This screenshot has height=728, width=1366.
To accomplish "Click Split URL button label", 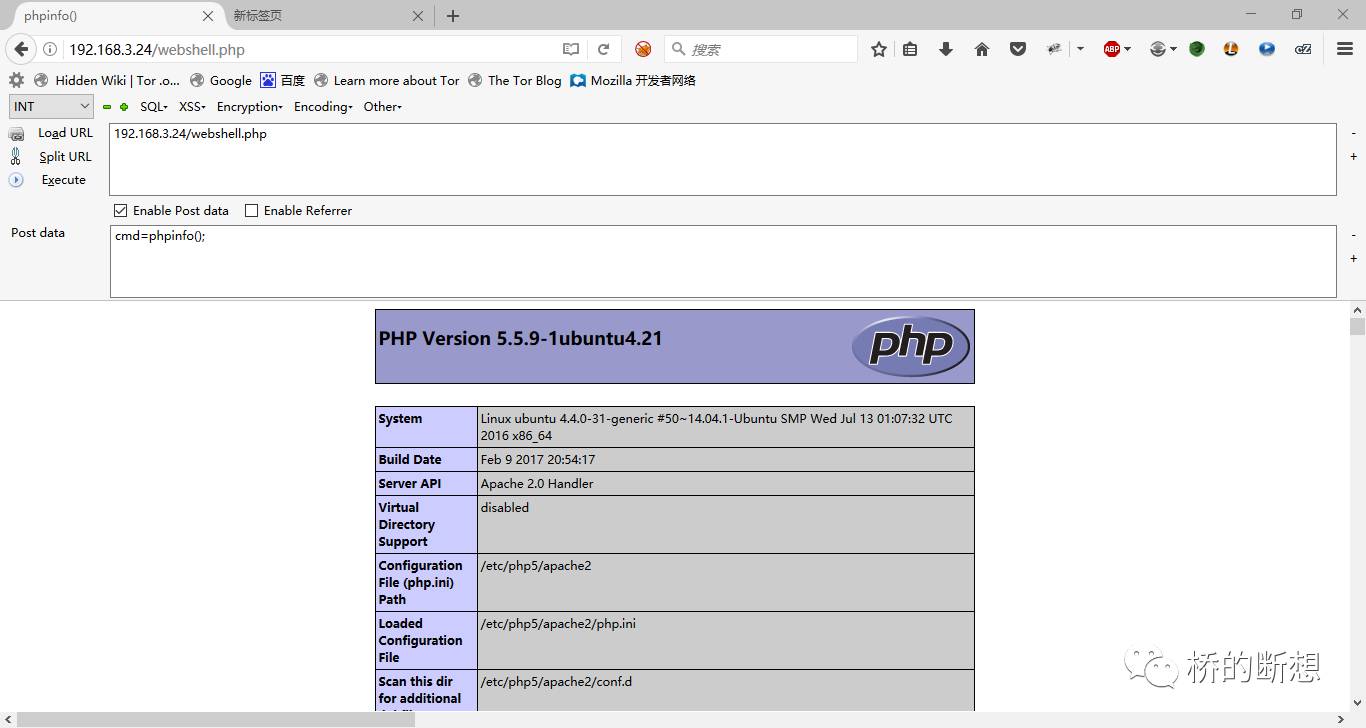I will coord(66,156).
